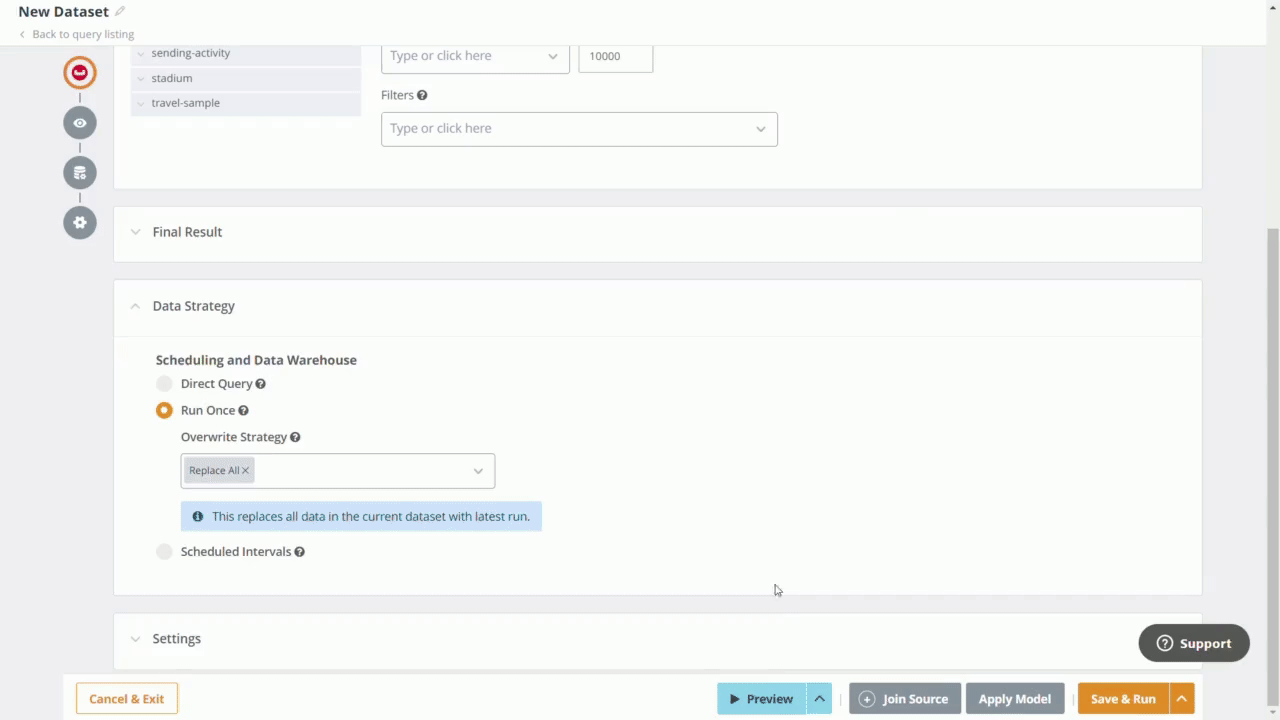Screen dimensions: 1280x720
Task: Click the 10000 limit input field
Action: click(x=615, y=55)
